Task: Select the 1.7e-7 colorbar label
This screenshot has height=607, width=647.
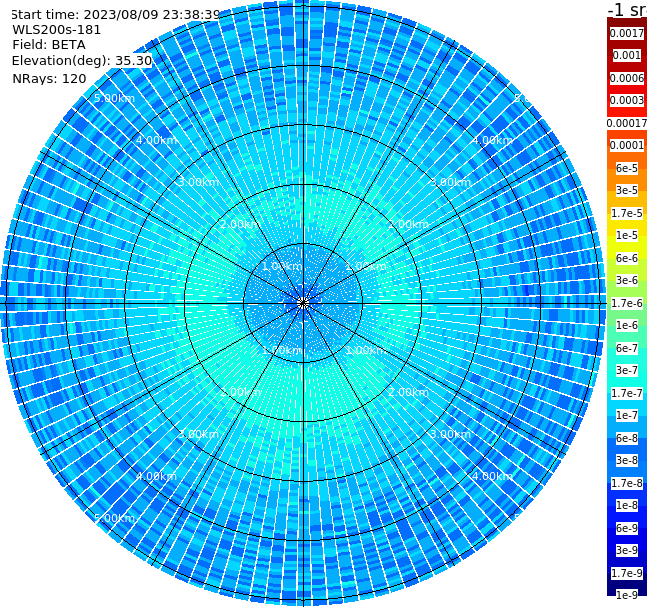Action: [x=627, y=393]
